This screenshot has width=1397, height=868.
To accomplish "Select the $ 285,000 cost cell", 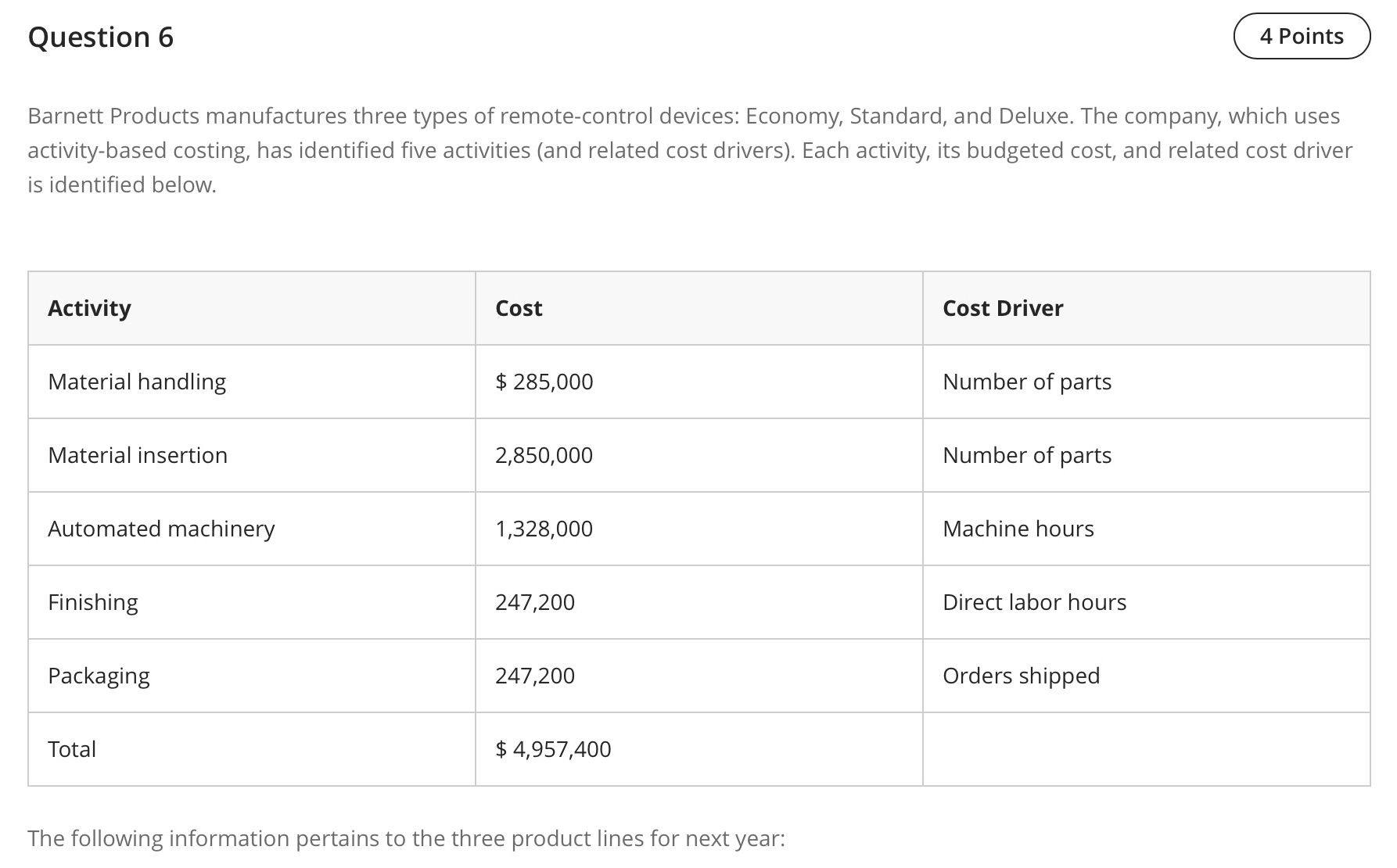I will click(x=698, y=382).
